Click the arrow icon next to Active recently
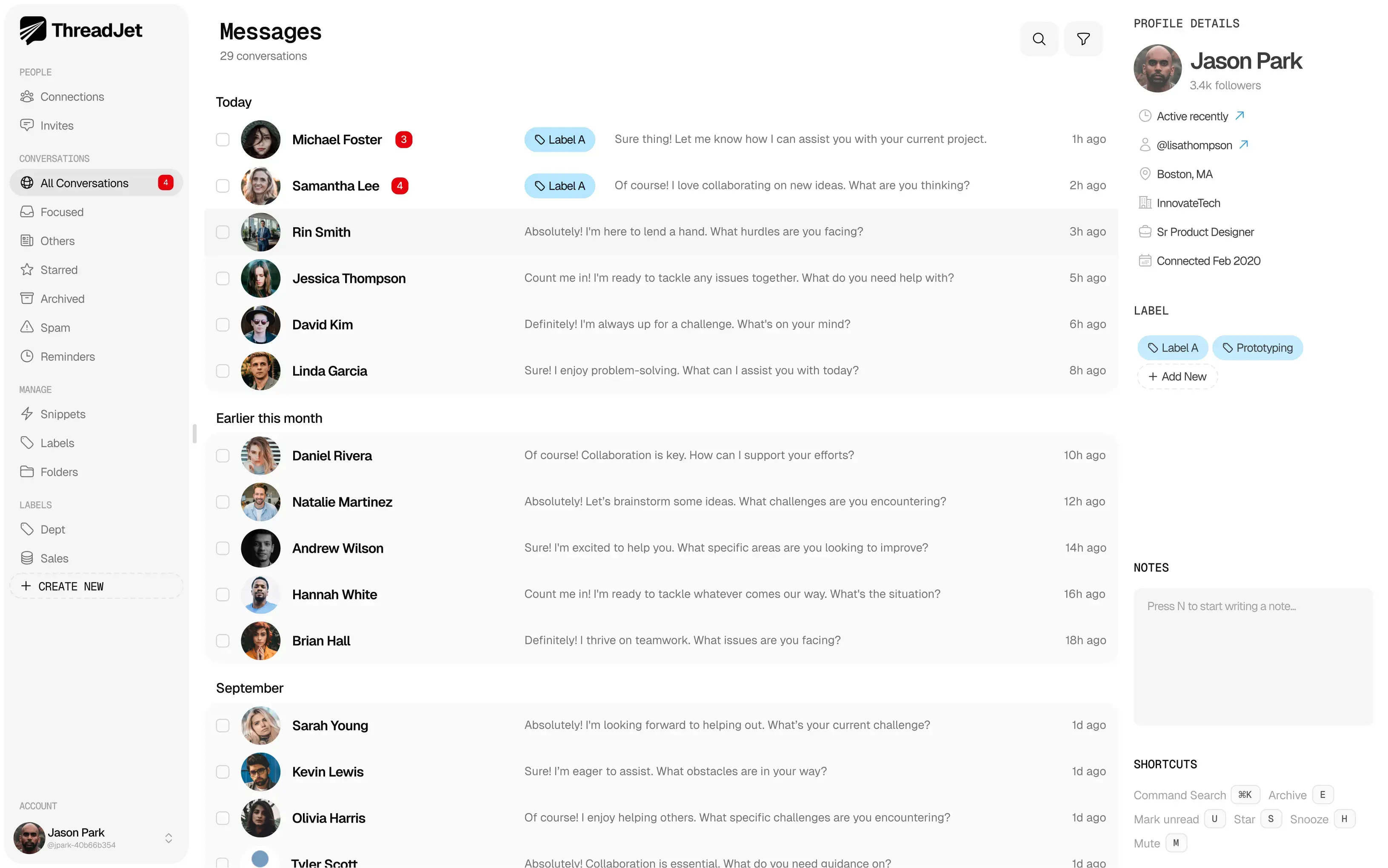The height and width of the screenshot is (868, 1388). coord(1239,116)
